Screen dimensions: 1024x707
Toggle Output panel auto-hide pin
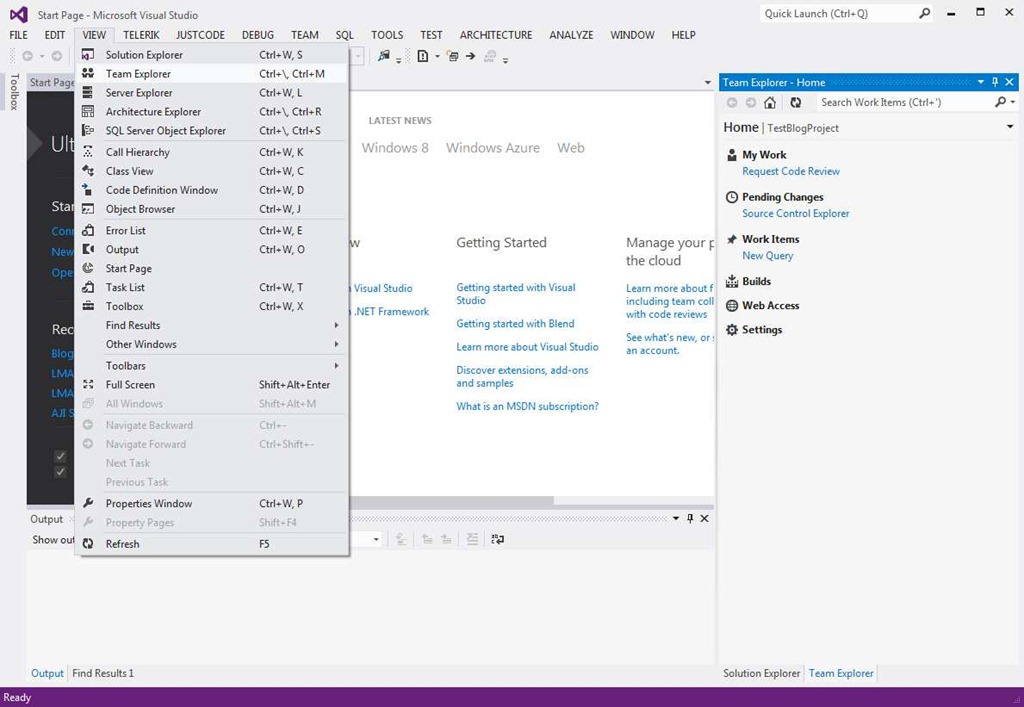click(x=690, y=518)
